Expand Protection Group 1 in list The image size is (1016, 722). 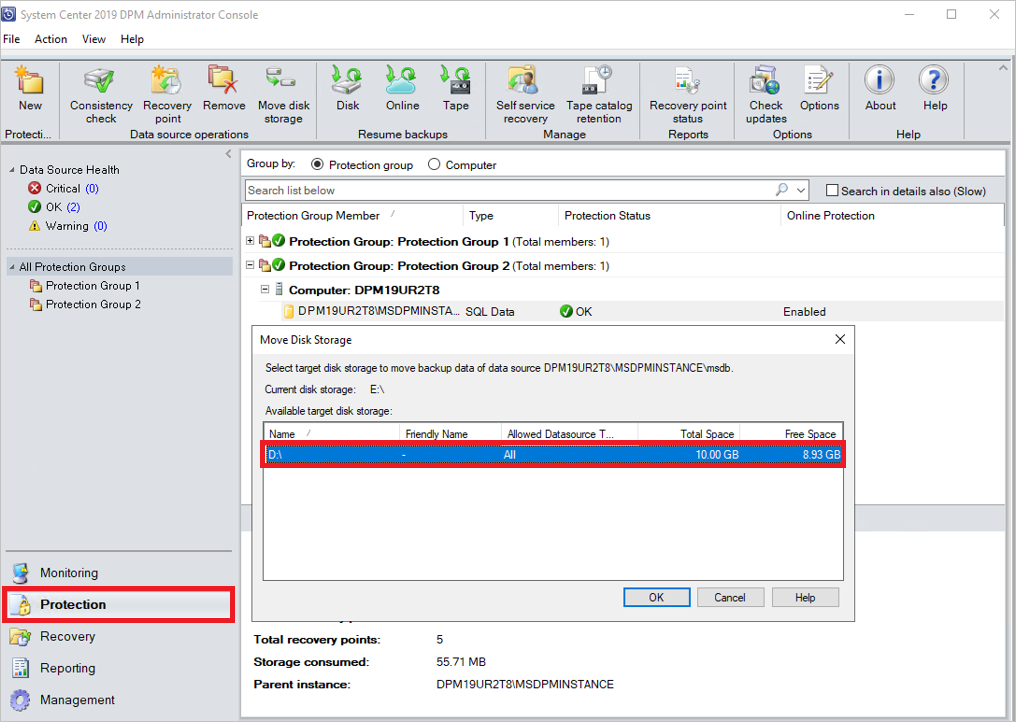(250, 240)
